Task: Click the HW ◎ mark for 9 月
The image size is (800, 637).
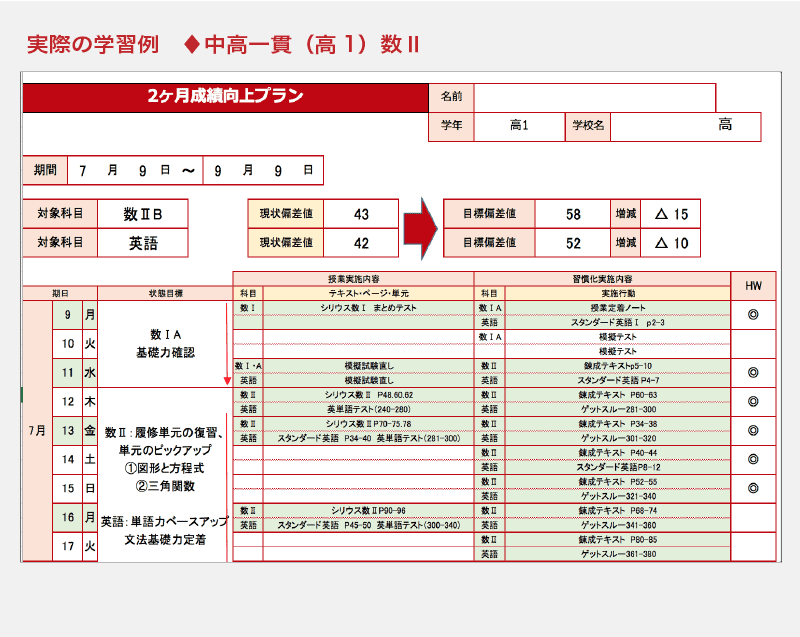Action: tap(753, 315)
